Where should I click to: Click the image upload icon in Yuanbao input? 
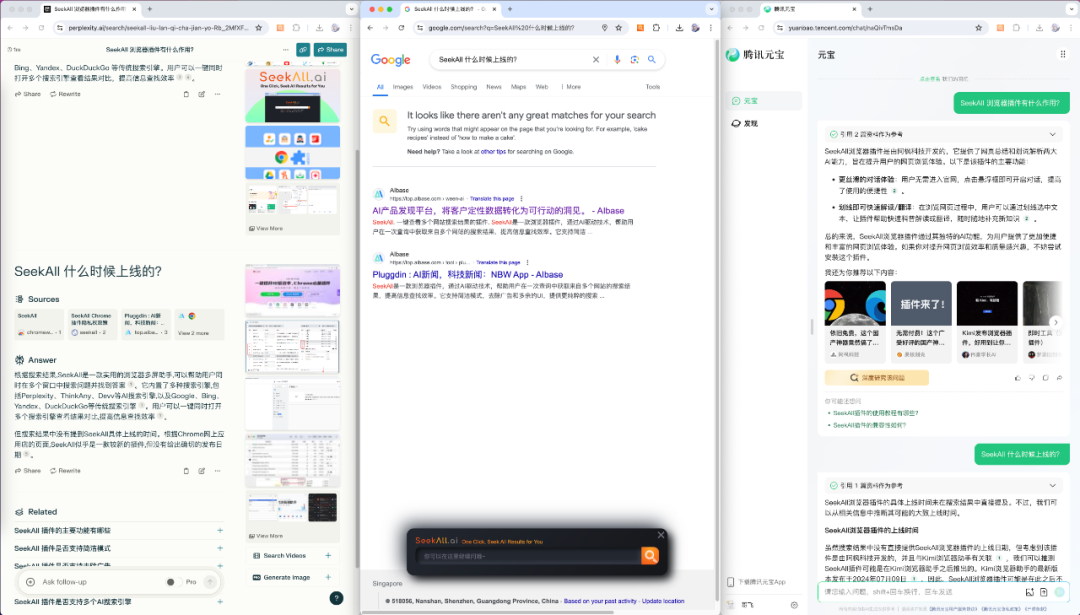point(1030,592)
